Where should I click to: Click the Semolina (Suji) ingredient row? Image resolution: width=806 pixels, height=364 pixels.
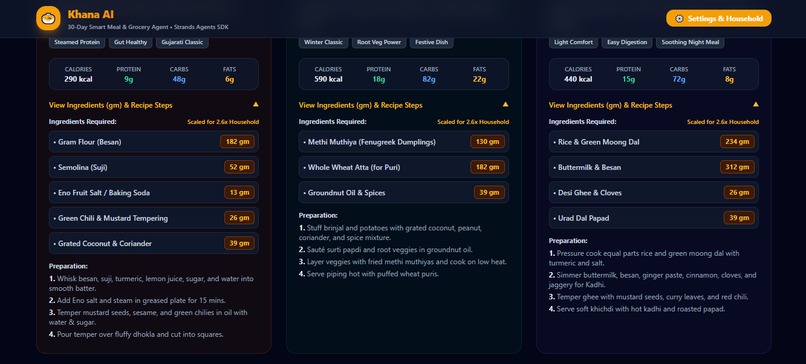[154, 167]
